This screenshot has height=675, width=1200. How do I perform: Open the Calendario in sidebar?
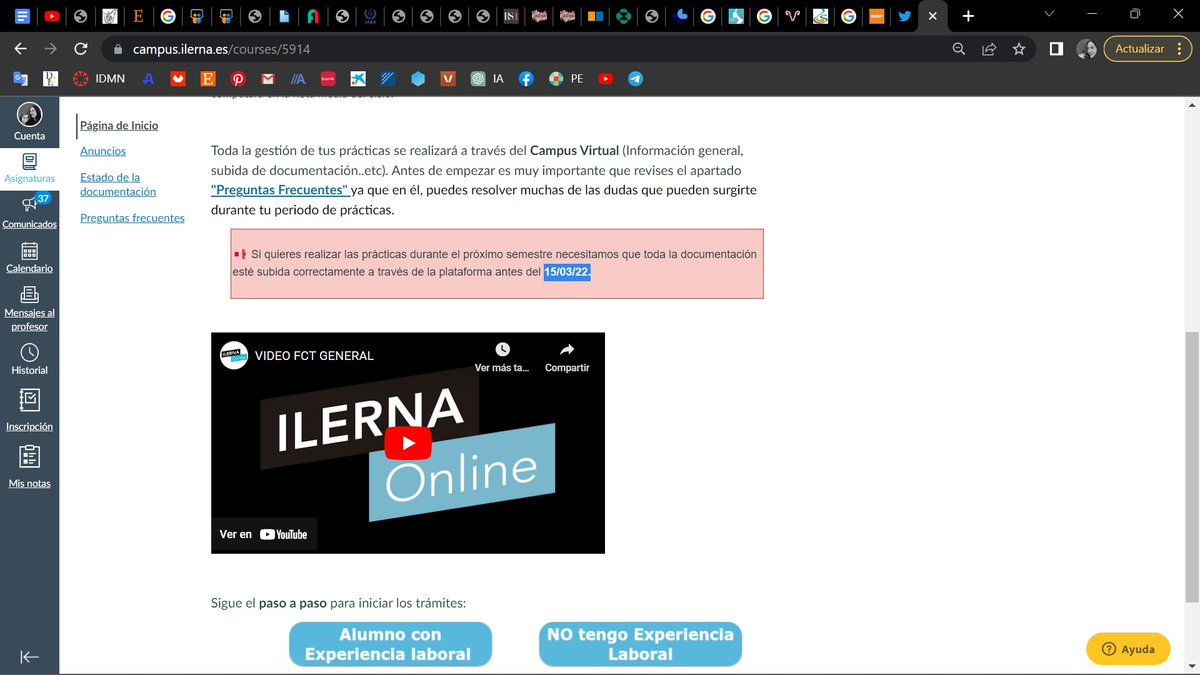29,257
